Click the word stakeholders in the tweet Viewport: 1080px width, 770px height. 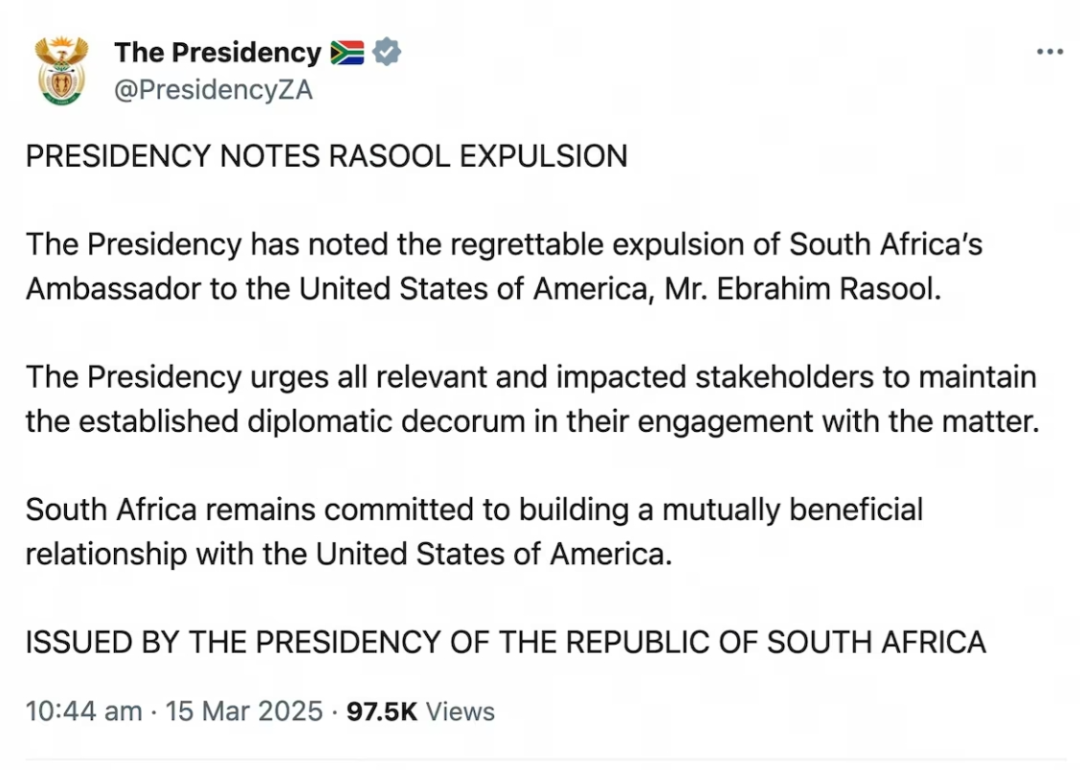[784, 377]
